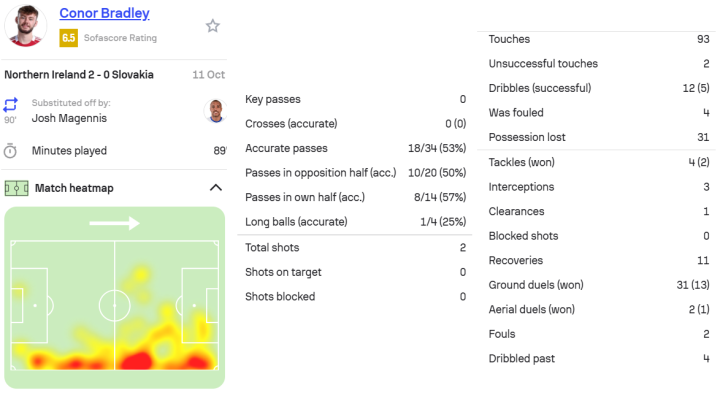The width and height of the screenshot is (720, 393).
Task: Open the Northern Ireland 2 - 0 Slovakia match
Action: [79, 74]
